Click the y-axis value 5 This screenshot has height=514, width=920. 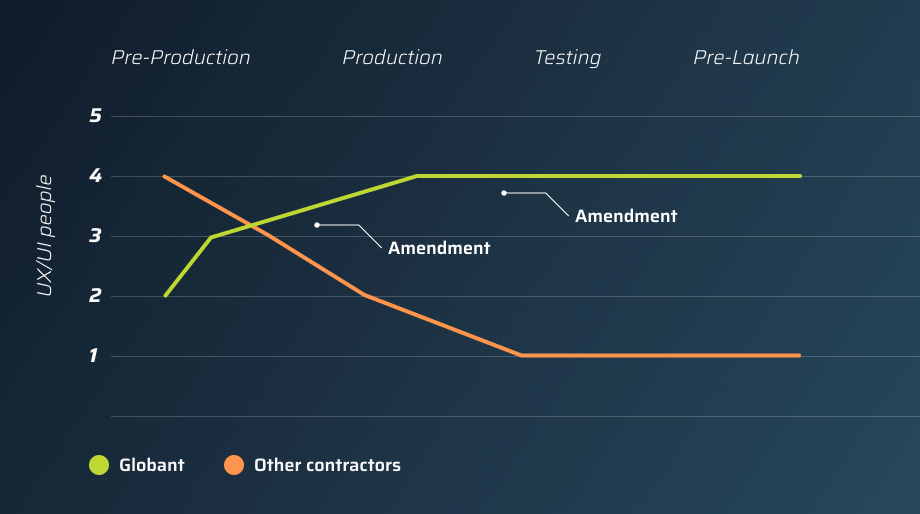coord(96,116)
